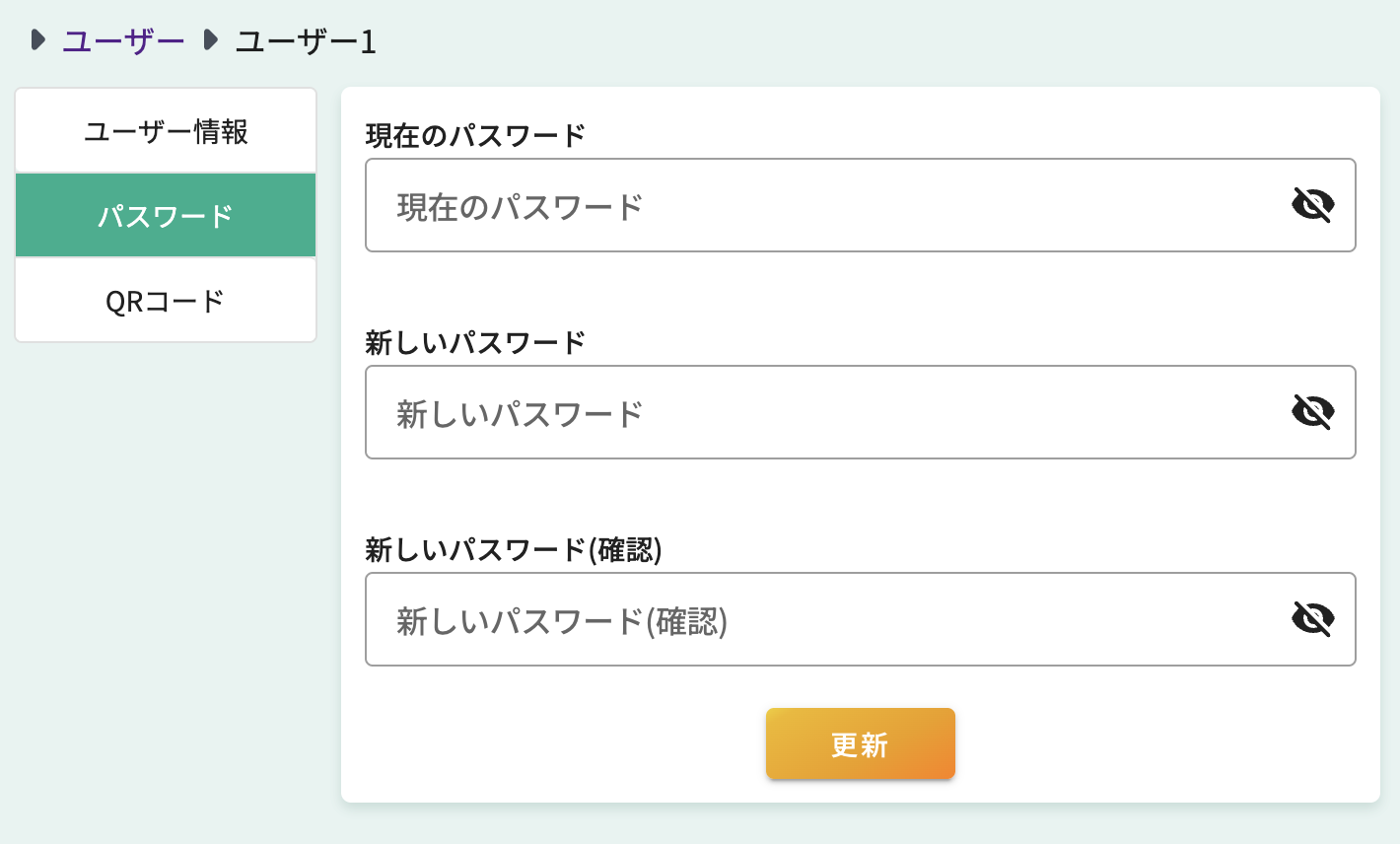This screenshot has width=1400, height=844.
Task: Click the eye icon in the 新しいパスワード field
Action: [1311, 412]
